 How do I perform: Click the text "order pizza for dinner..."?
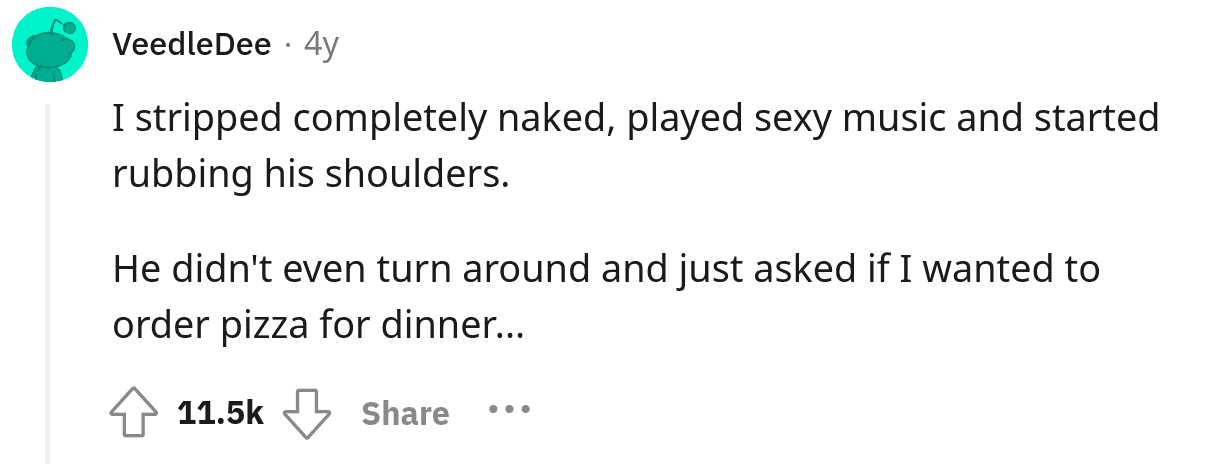coord(317,326)
